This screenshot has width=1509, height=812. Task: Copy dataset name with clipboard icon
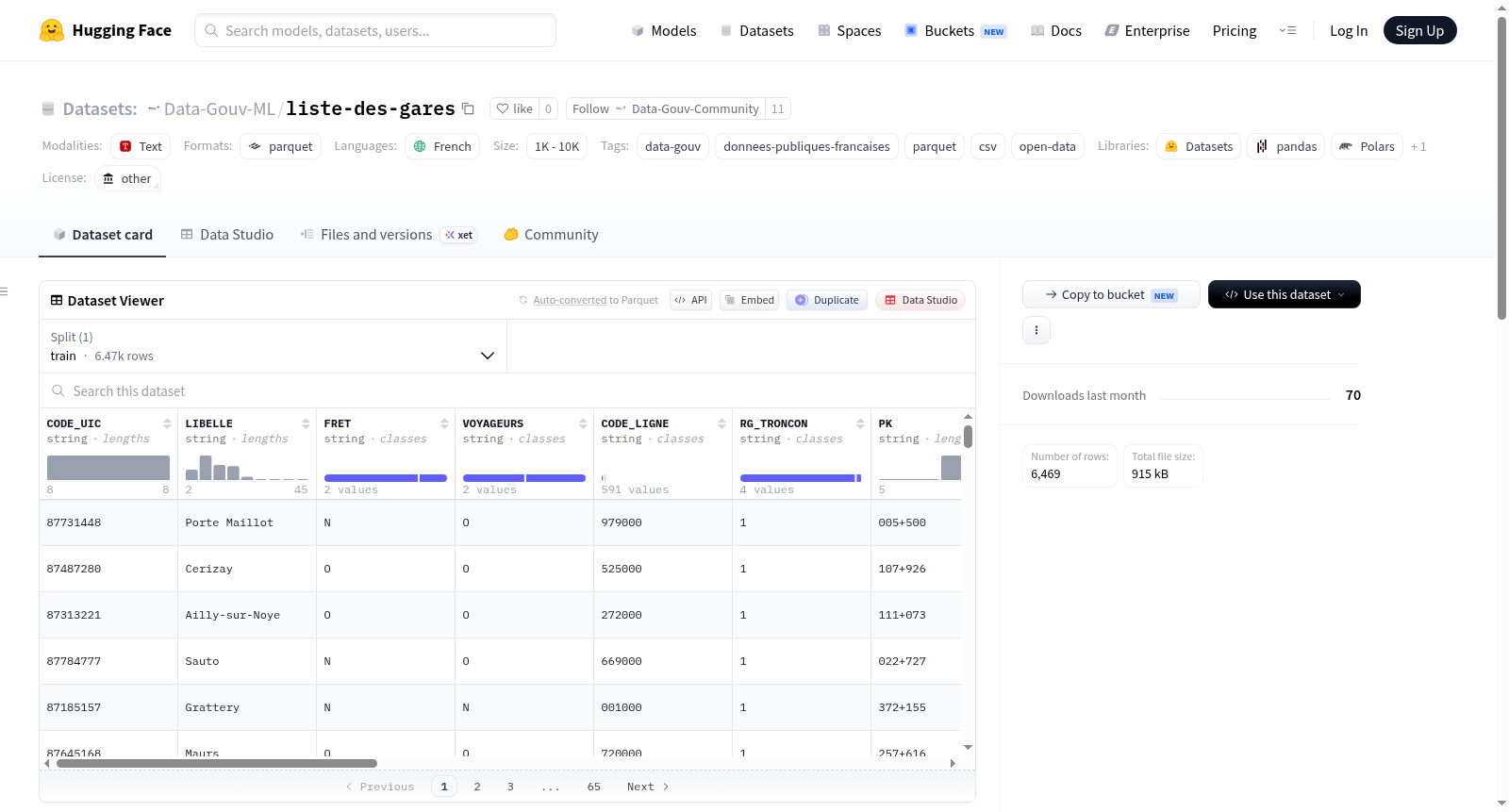[x=468, y=108]
